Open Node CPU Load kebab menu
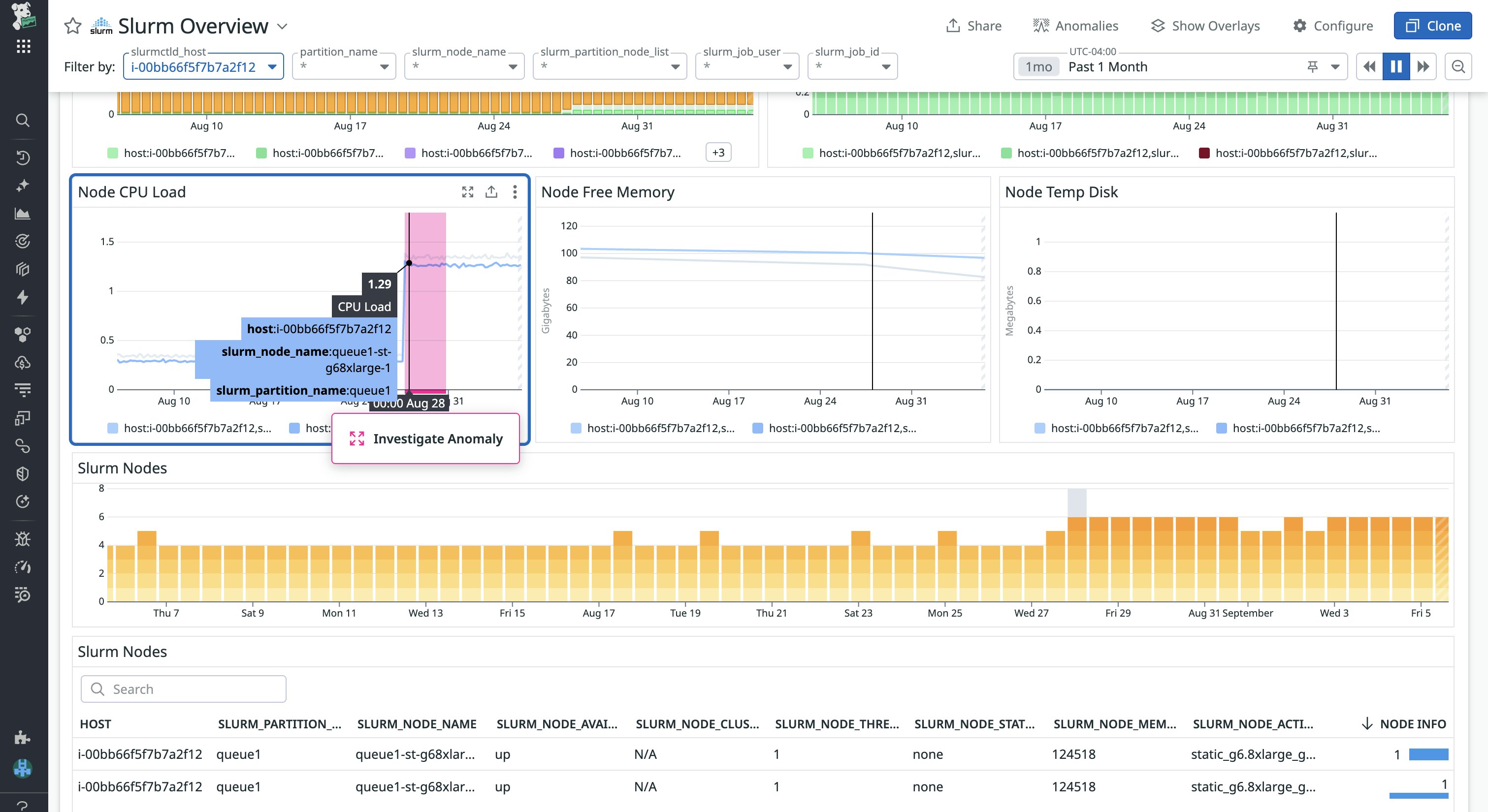Image resolution: width=1488 pixels, height=812 pixels. [515, 192]
